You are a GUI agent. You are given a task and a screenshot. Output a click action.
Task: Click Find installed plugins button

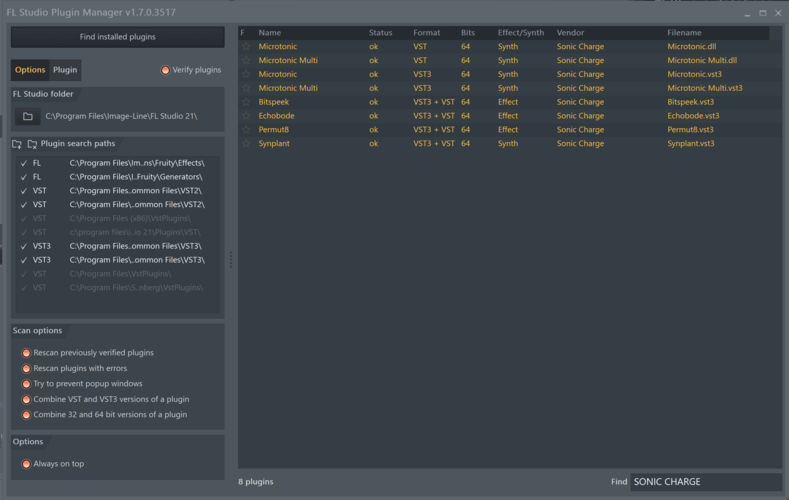[118, 37]
